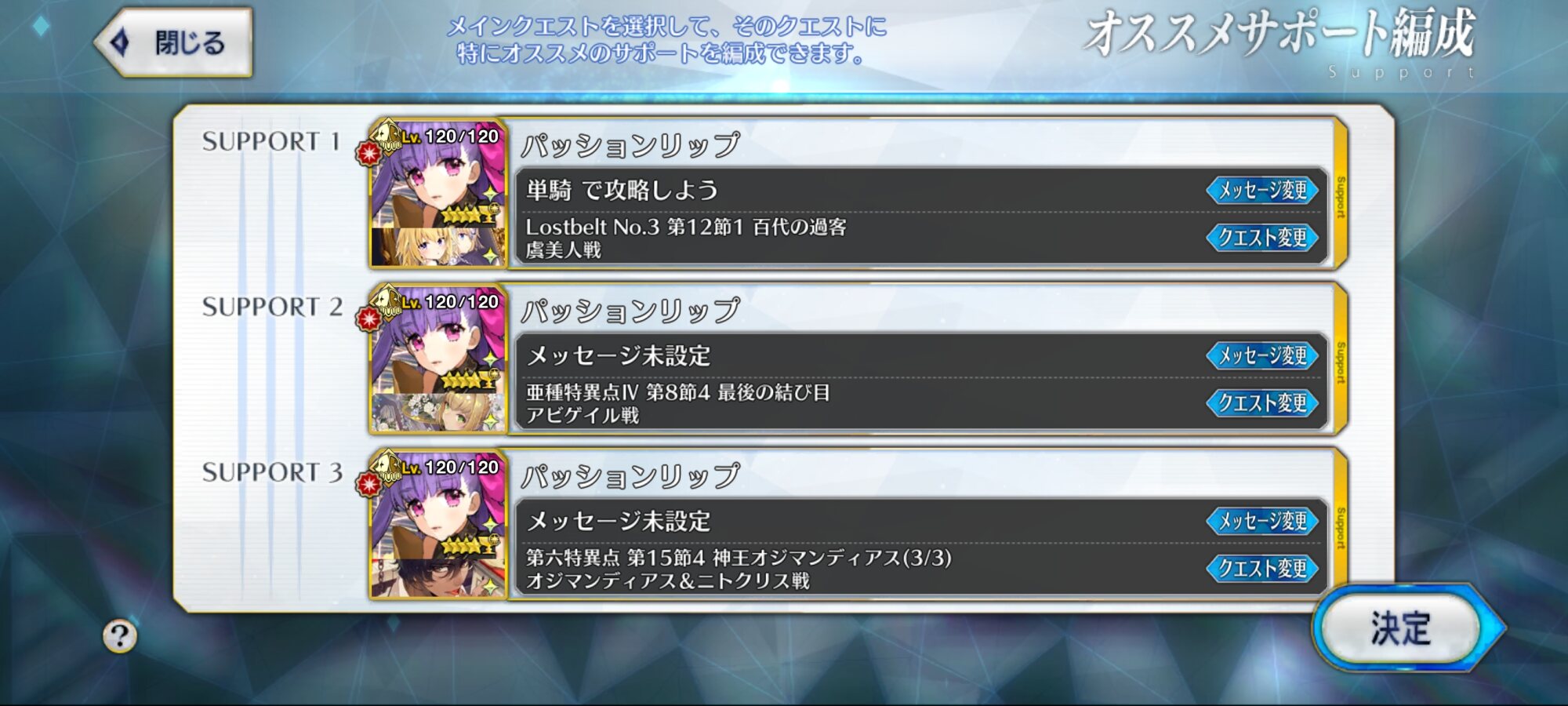Change message for Support 3
Screen dimensions: 1568x706
1262,521
